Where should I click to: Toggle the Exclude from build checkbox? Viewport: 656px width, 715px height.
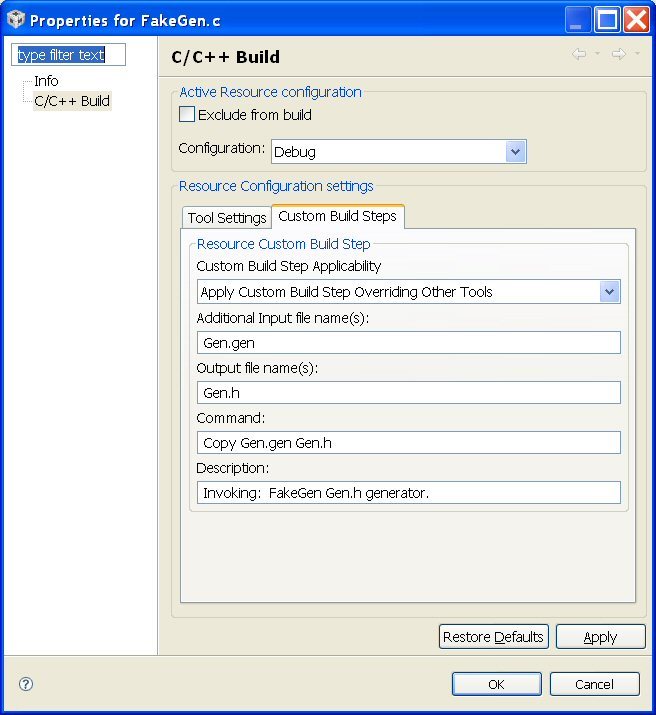(x=187, y=115)
